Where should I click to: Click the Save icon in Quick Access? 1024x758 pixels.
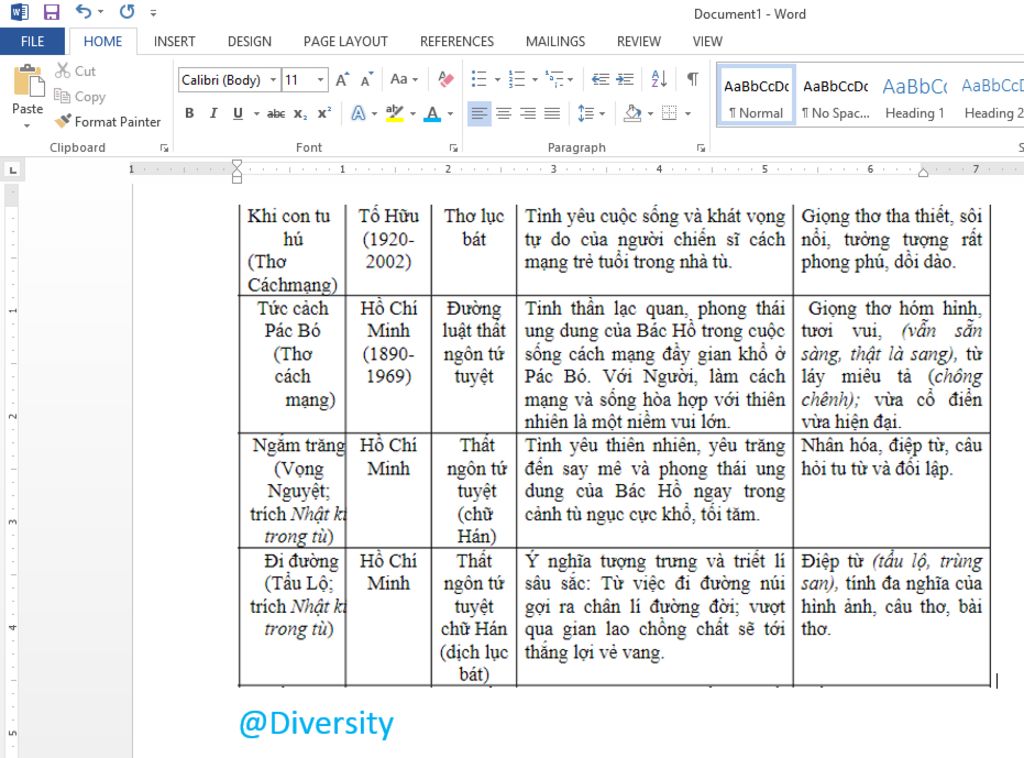point(51,13)
